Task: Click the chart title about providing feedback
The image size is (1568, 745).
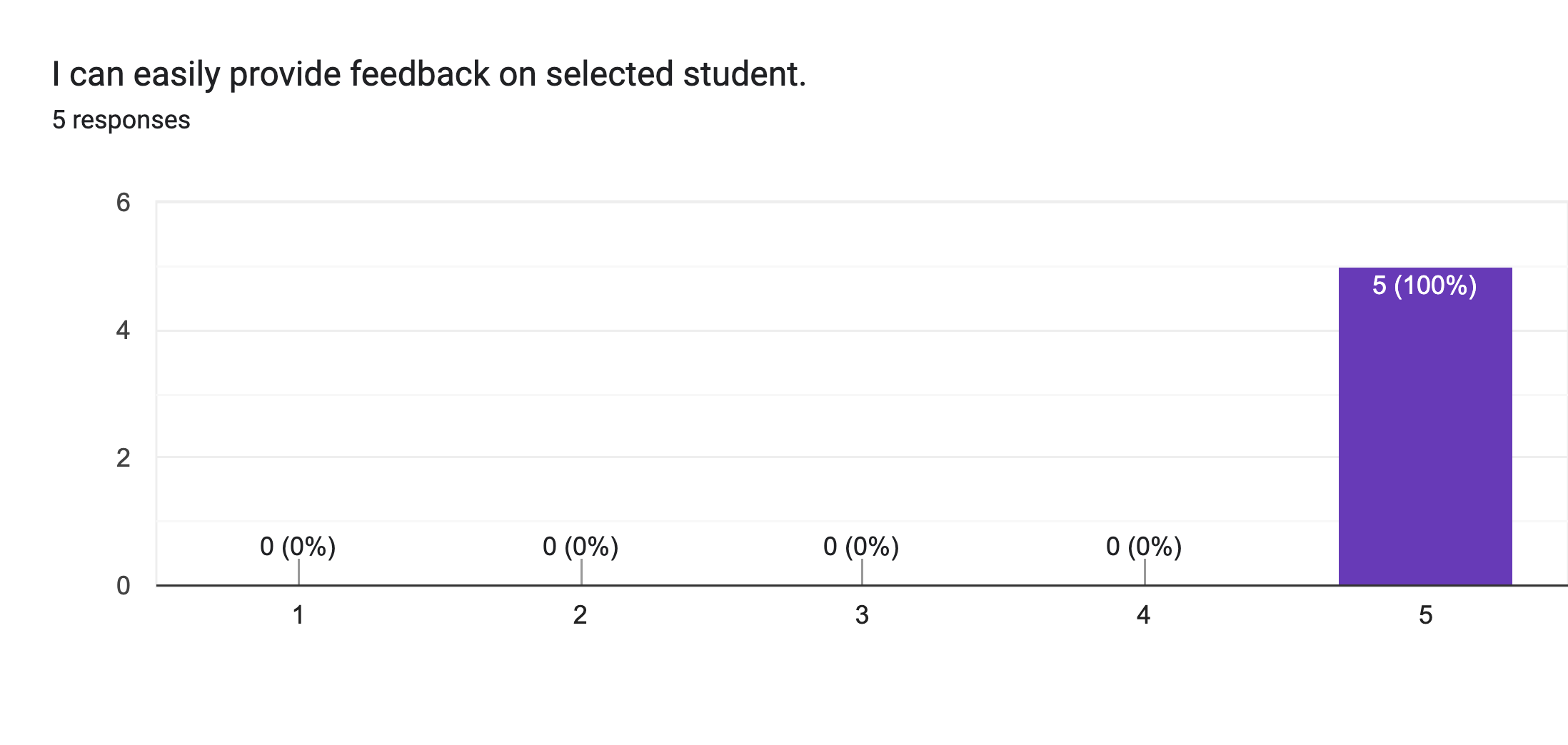Action: (429, 74)
